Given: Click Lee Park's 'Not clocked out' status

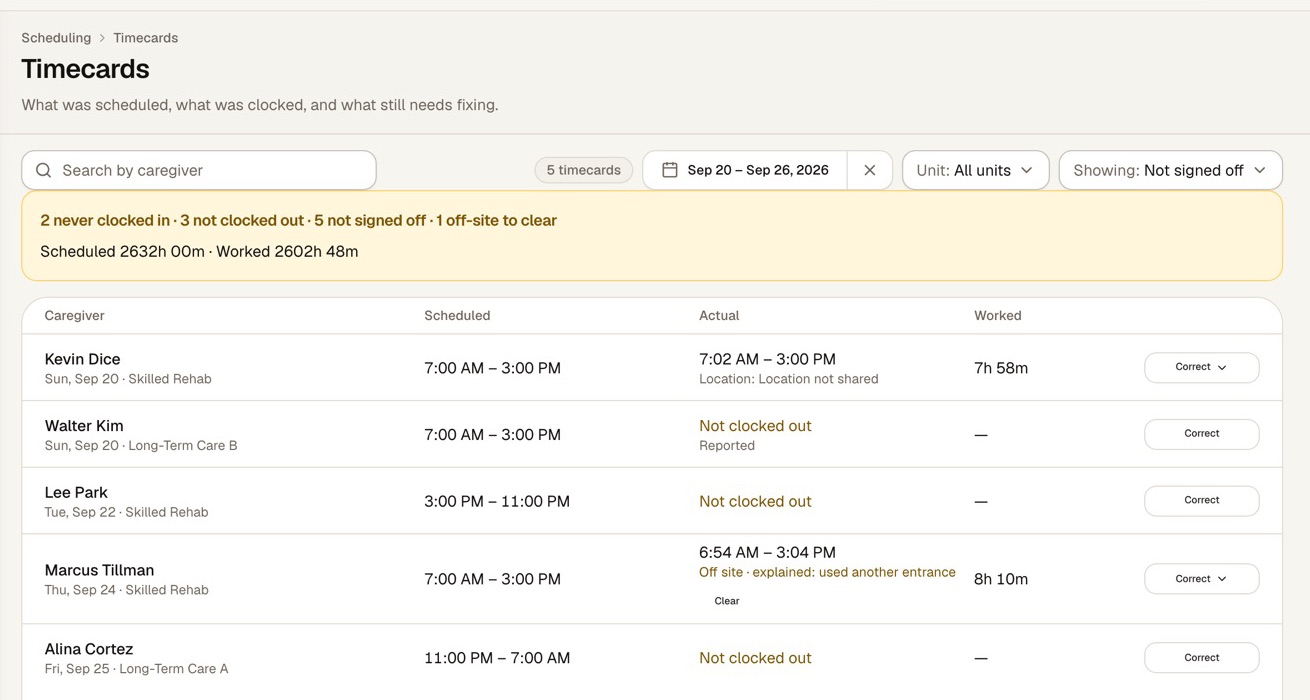Looking at the screenshot, I should tap(755, 501).
